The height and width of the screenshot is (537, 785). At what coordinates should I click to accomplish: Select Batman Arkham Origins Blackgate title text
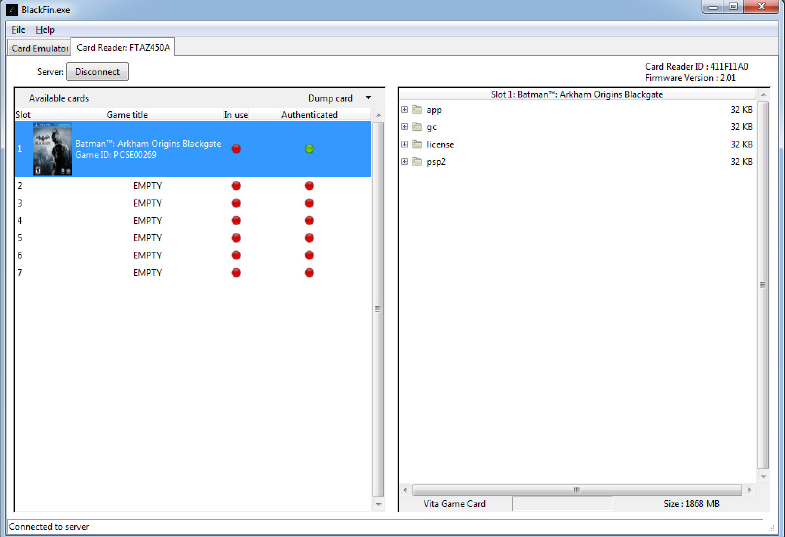148,144
